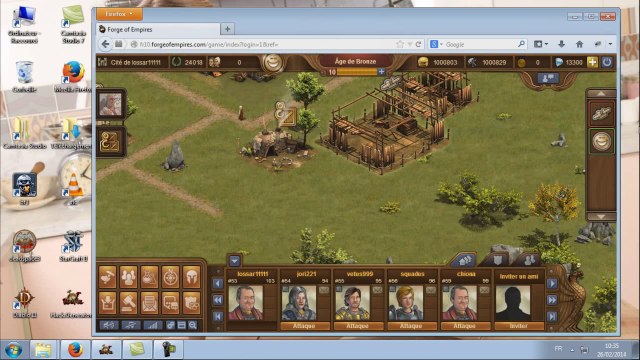Viewport: 640px width, 360px height.
Task: Open the Inventory box icon
Action: click(107, 302)
